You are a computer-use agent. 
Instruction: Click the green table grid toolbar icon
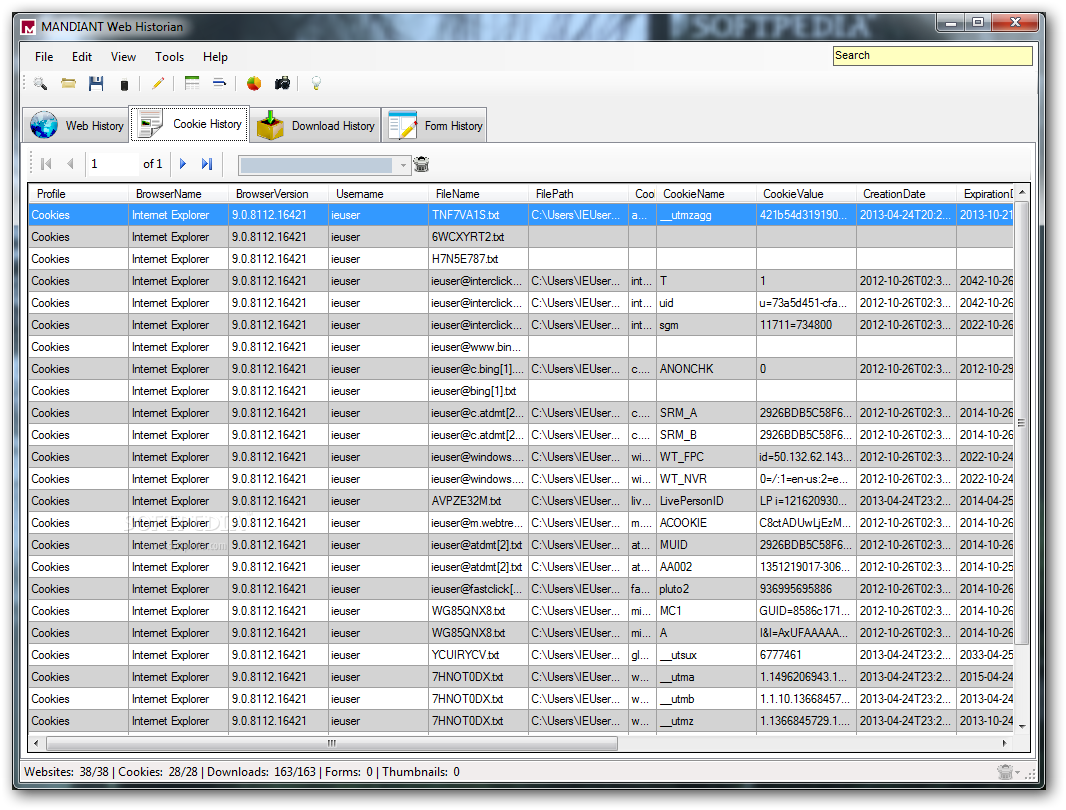pyautogui.click(x=192, y=83)
